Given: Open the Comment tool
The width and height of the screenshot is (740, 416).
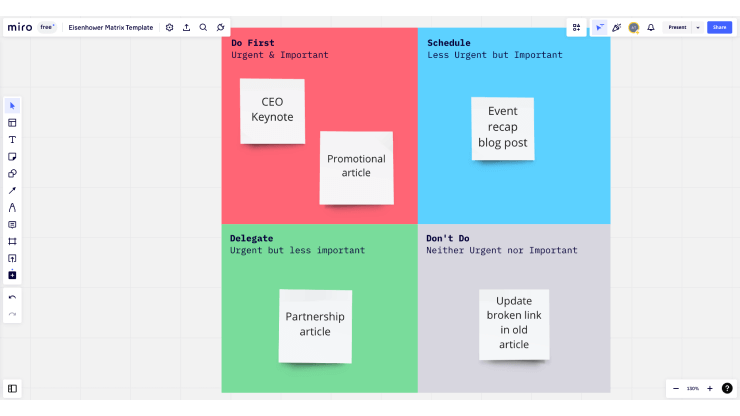Looking at the screenshot, I should click(x=12, y=225).
